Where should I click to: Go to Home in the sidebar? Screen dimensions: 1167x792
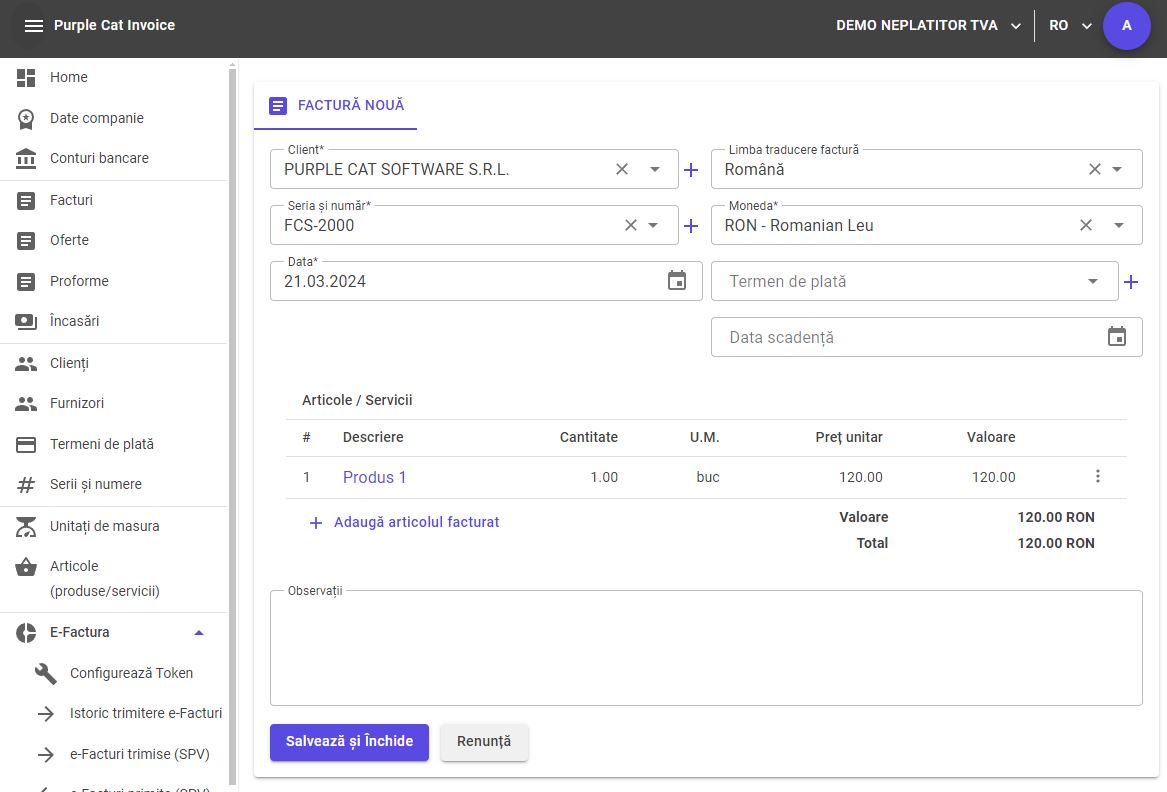coord(68,77)
